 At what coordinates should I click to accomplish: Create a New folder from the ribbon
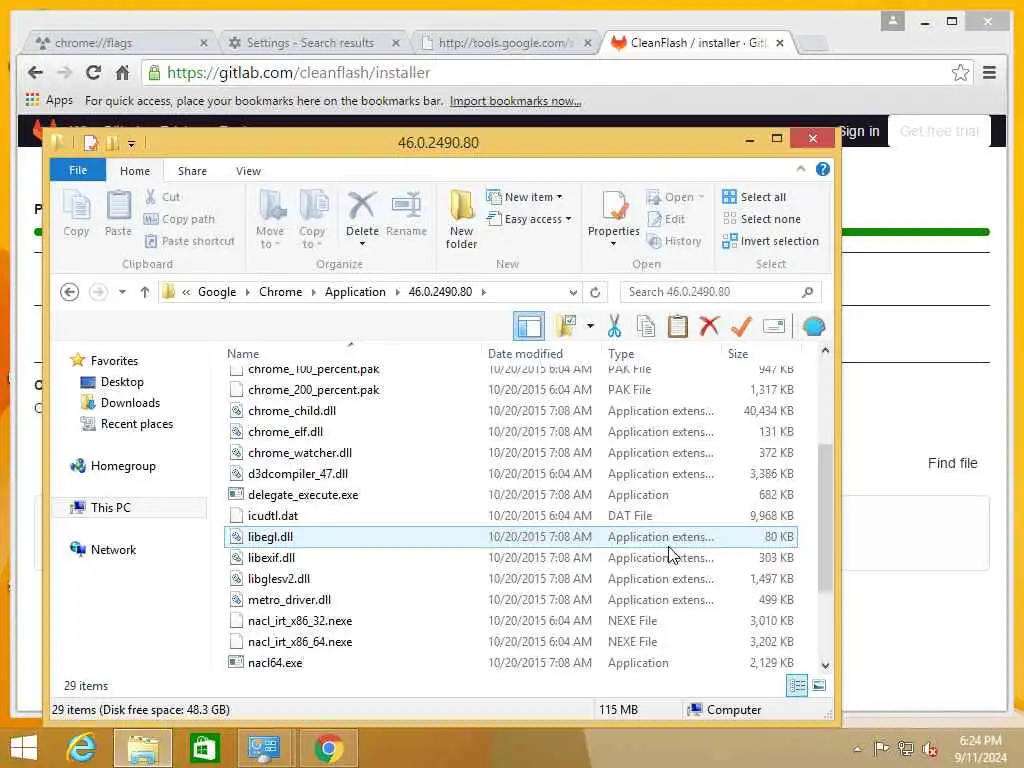coord(462,219)
